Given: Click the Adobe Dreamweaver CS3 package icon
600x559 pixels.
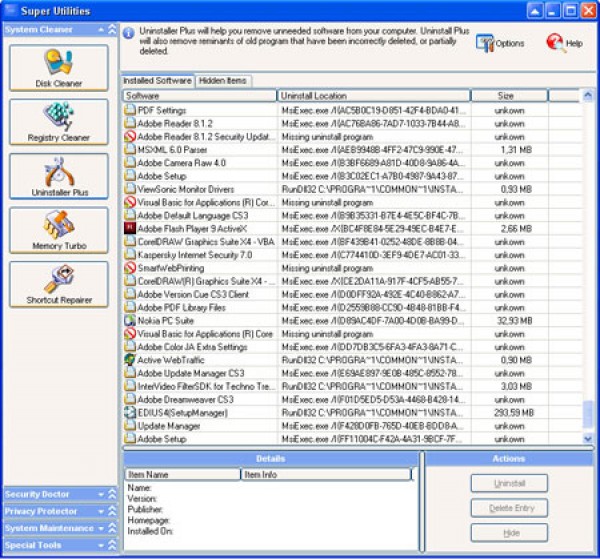Looking at the screenshot, I should 130,399.
